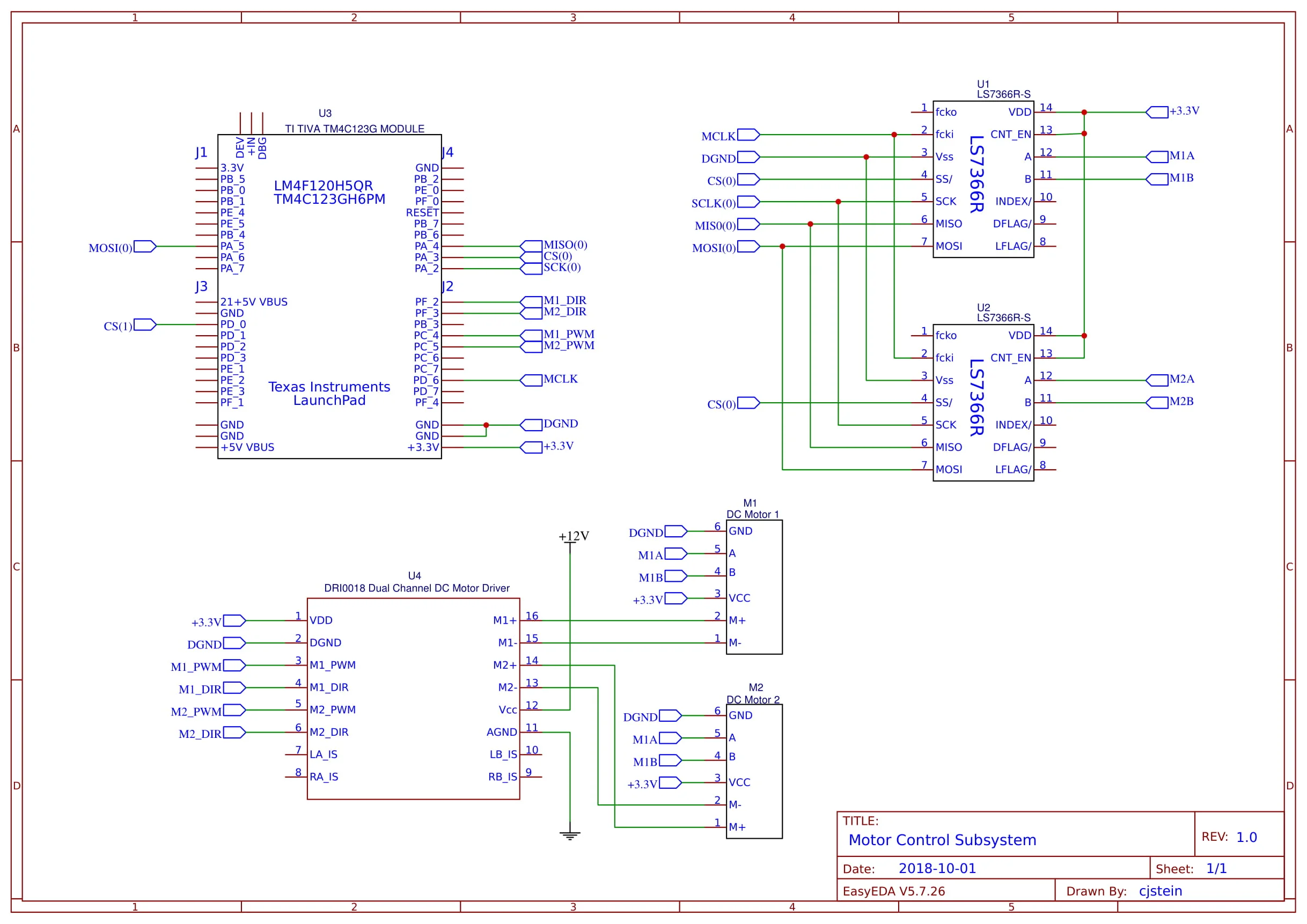Click the title text Motor Control Subsystem

[x=942, y=840]
